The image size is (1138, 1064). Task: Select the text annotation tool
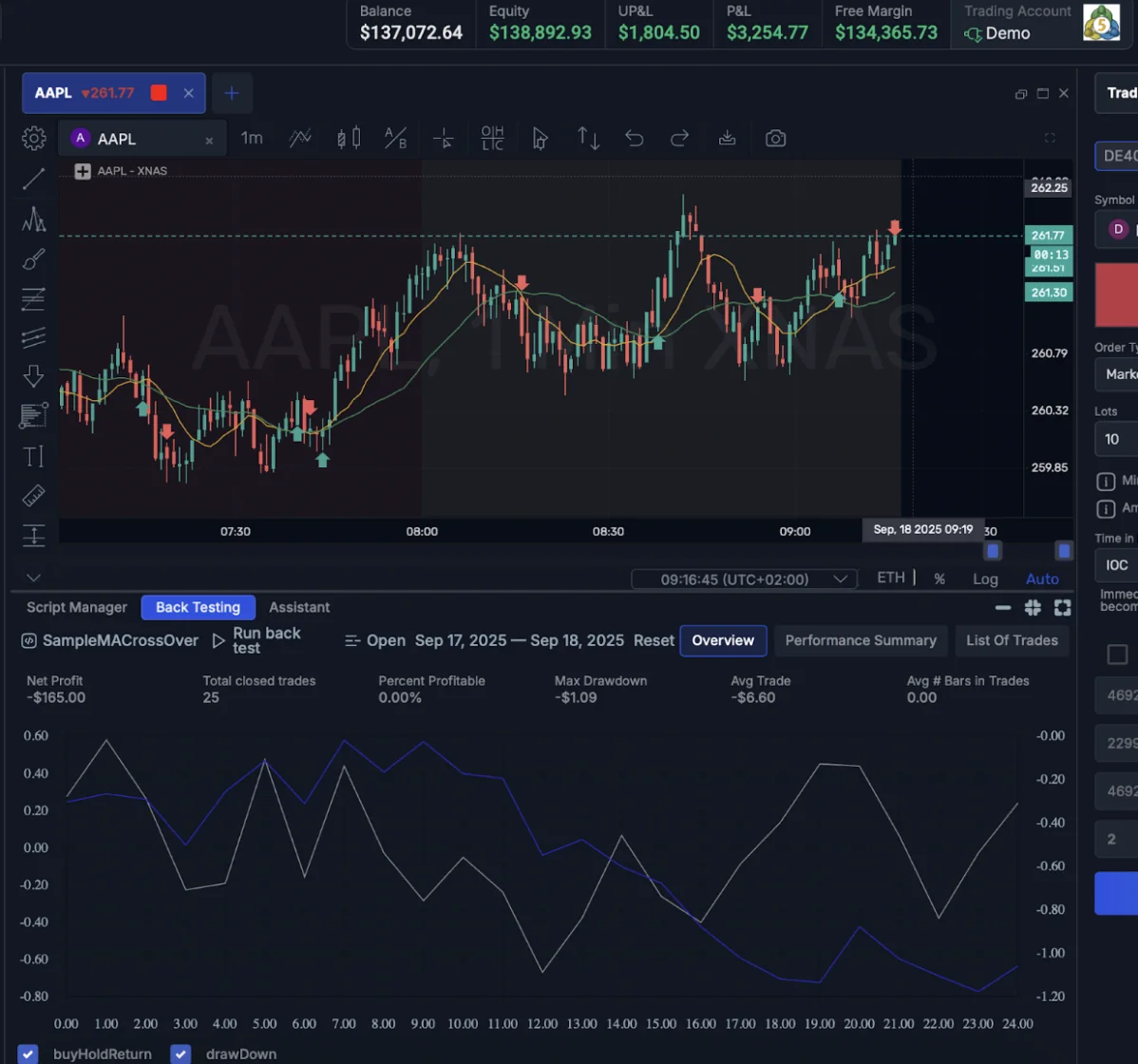pyautogui.click(x=34, y=457)
